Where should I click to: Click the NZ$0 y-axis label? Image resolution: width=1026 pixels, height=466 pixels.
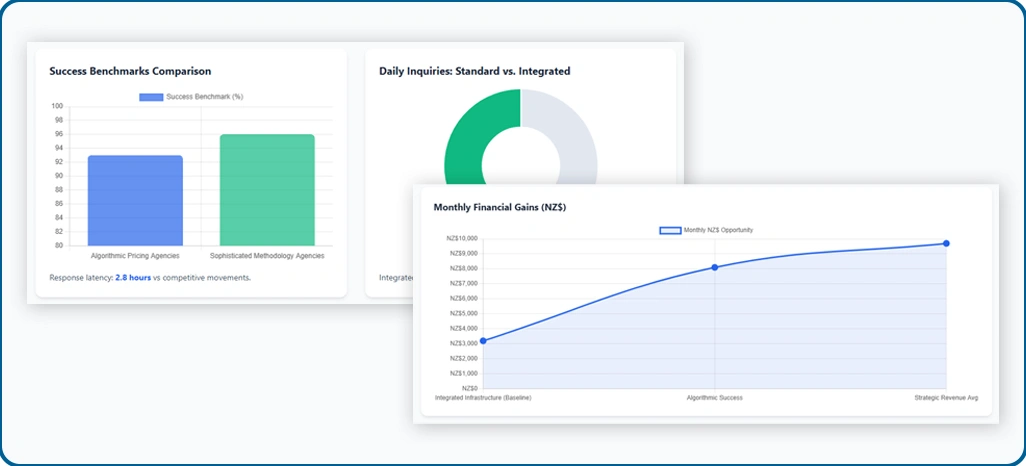pyautogui.click(x=470, y=389)
